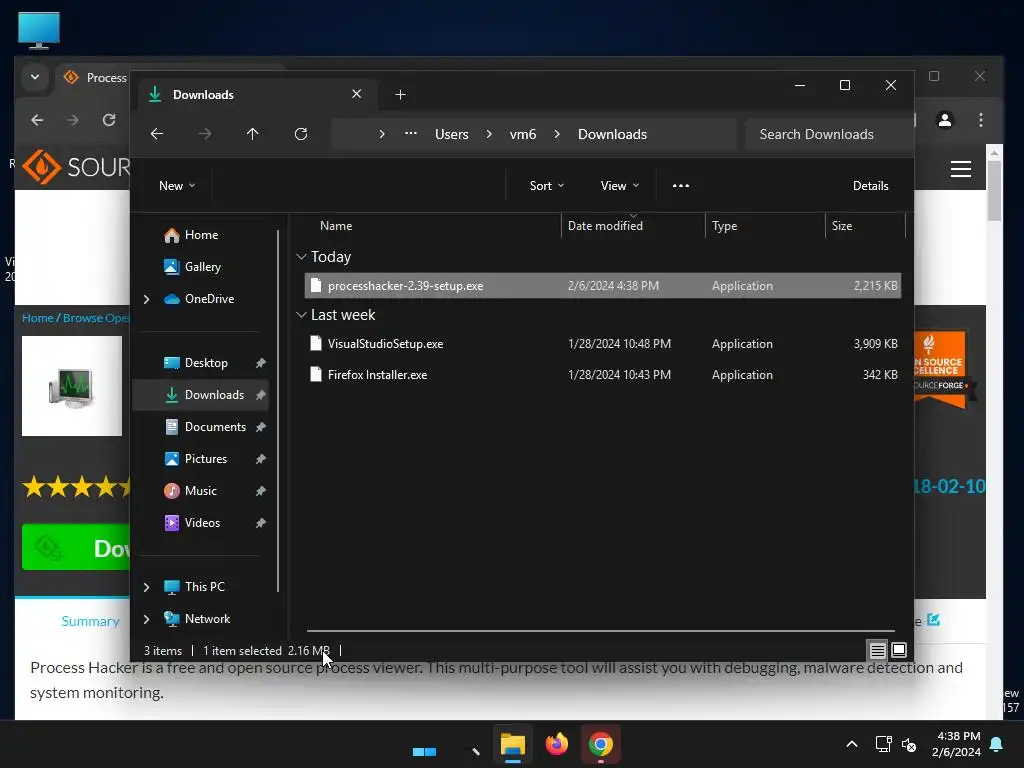Open the see more options ellipsis in Explorer toolbar
Image resolution: width=1024 pixels, height=768 pixels.
click(x=680, y=185)
